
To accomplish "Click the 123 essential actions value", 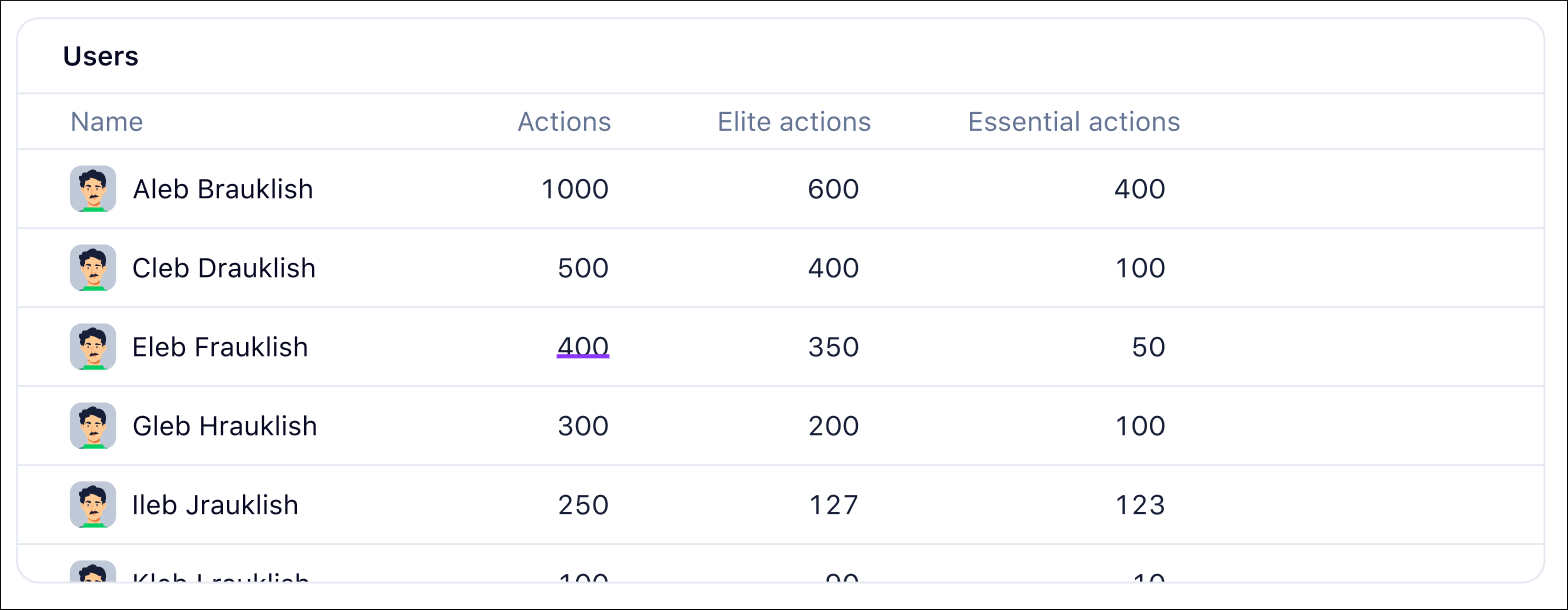I will [x=1140, y=505].
